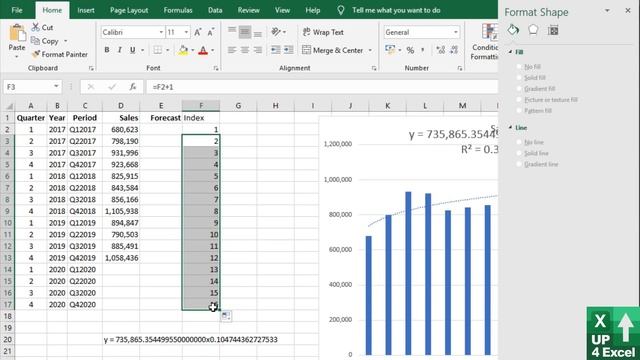Image resolution: width=640 pixels, height=360 pixels.
Task: Increase cell indent
Action: click(289, 50)
